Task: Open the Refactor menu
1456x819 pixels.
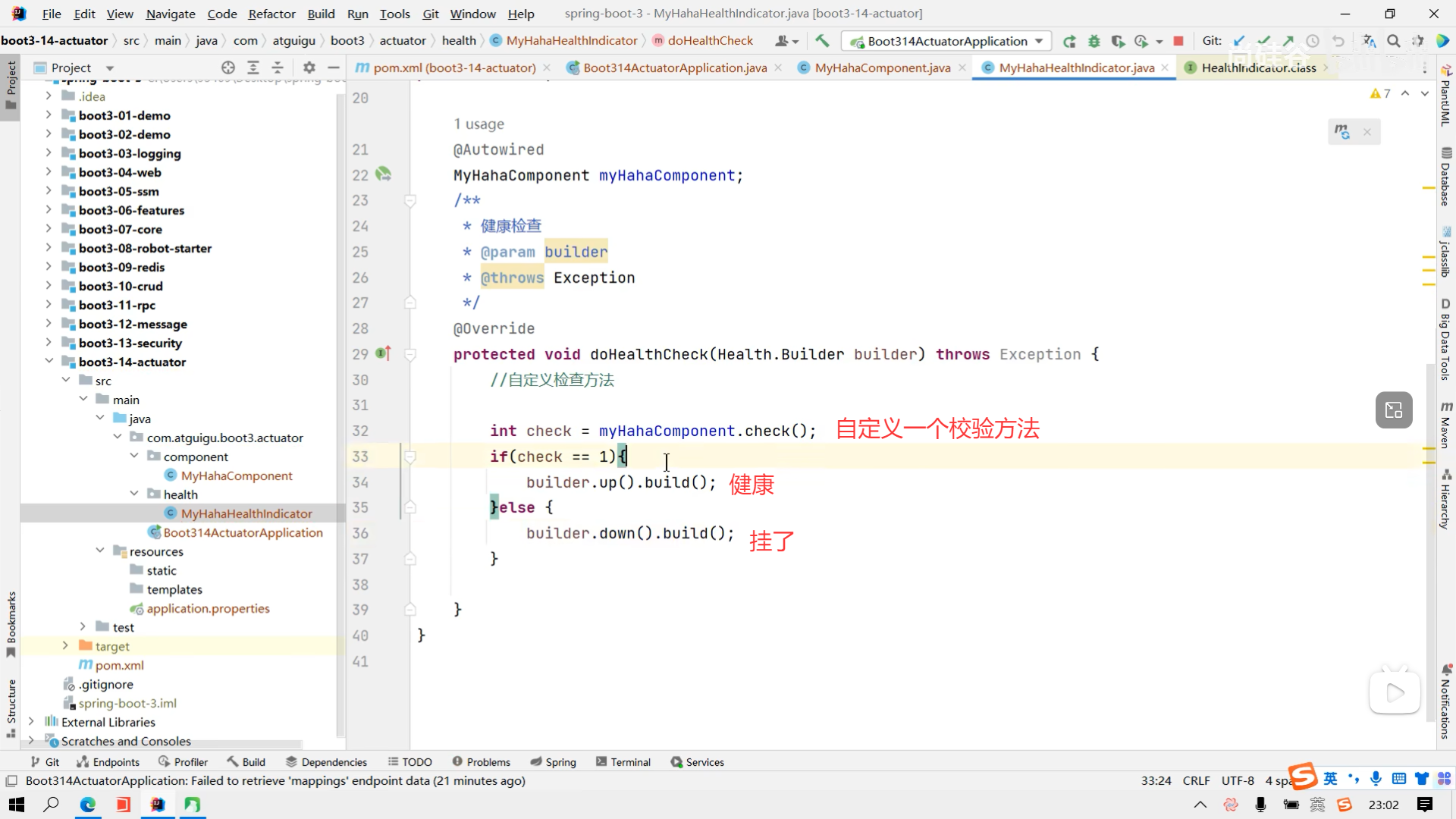Action: (271, 14)
